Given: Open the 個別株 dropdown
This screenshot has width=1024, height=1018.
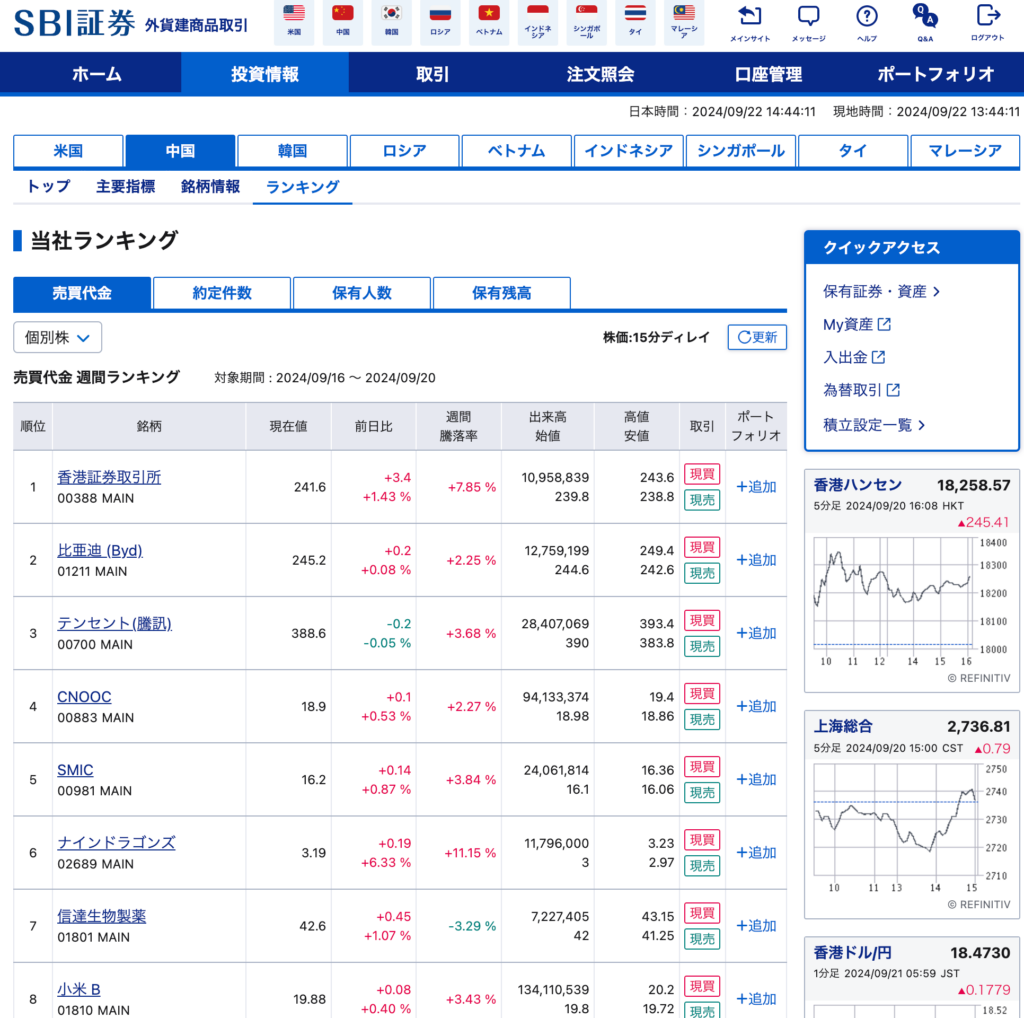Looking at the screenshot, I should tap(57, 338).
